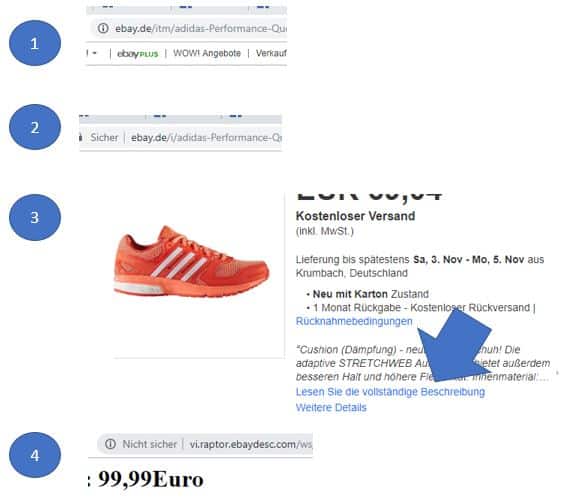The height and width of the screenshot is (501, 568).
Task: Click the info icon next to Nicht sicher
Action: [x=110, y=444]
